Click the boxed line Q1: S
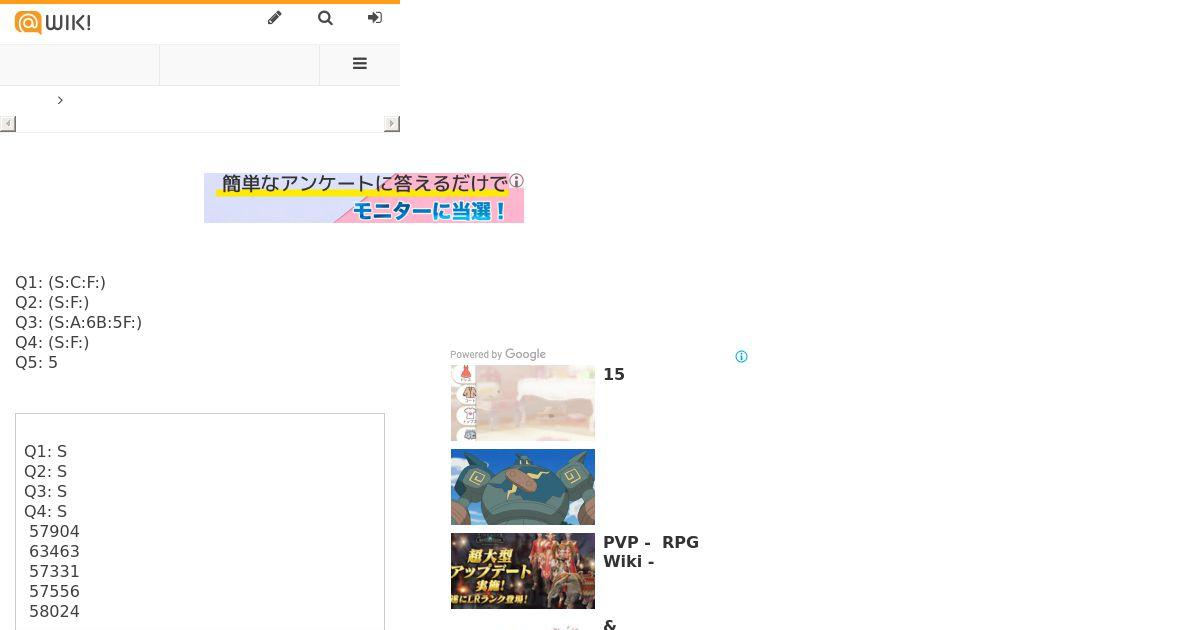 point(46,451)
